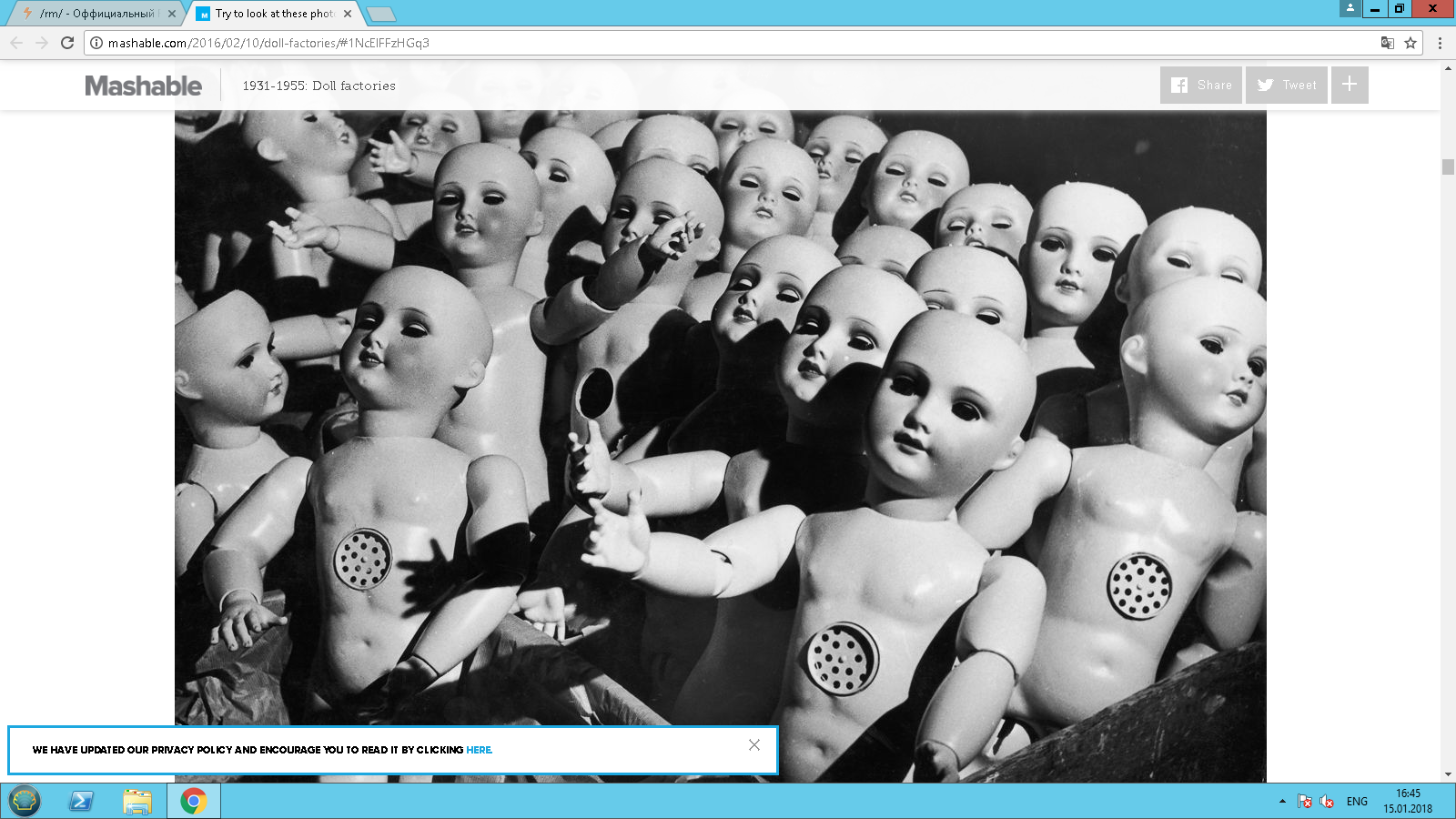Click the browser back arrow

[16, 43]
